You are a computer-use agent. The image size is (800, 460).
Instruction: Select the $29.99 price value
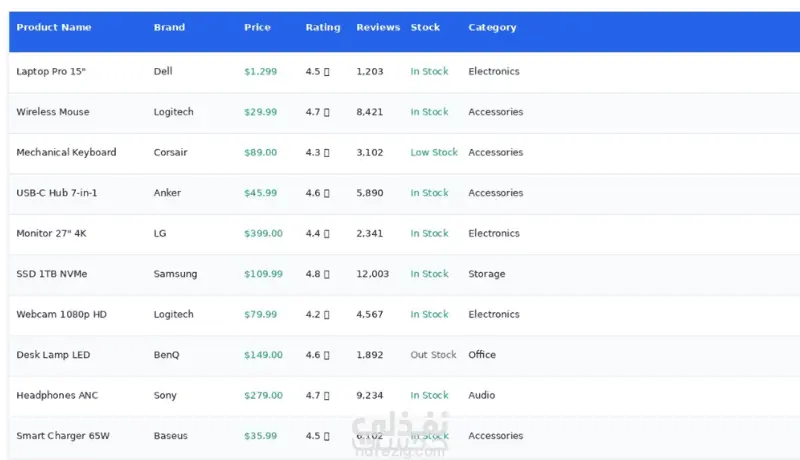pyautogui.click(x=260, y=112)
